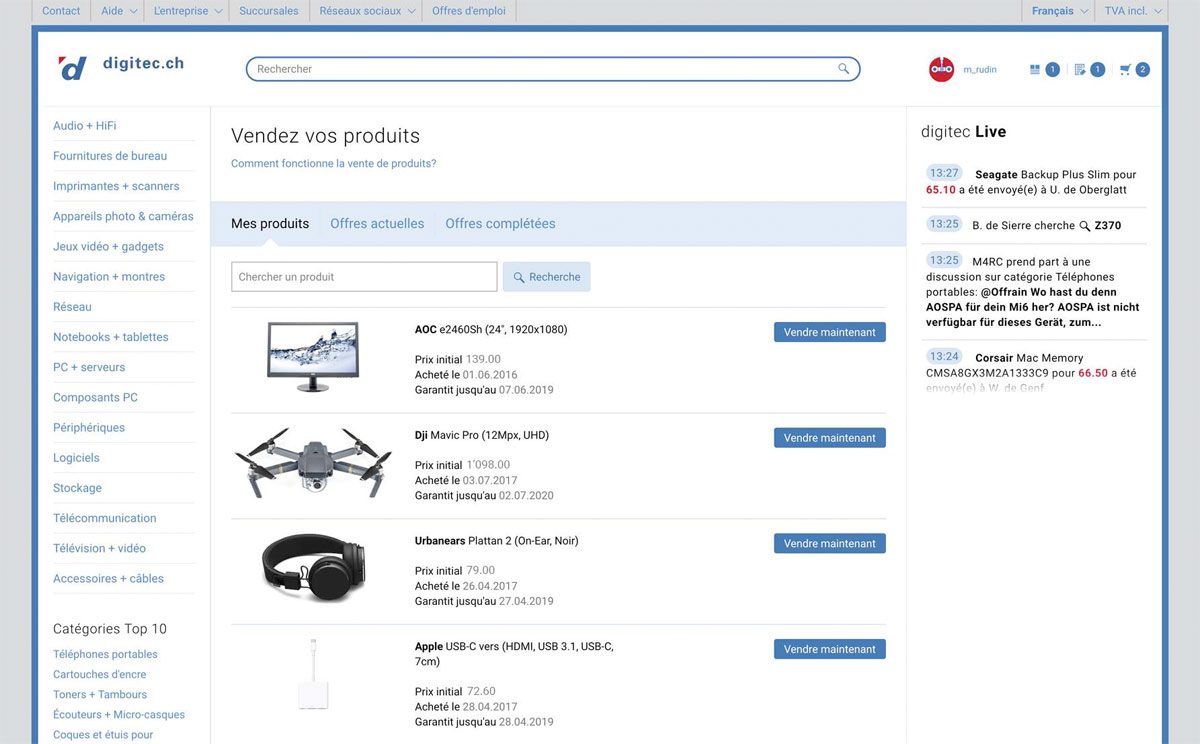Click the AOC monitor thumbnail
This screenshot has height=744, width=1200.
pos(313,357)
